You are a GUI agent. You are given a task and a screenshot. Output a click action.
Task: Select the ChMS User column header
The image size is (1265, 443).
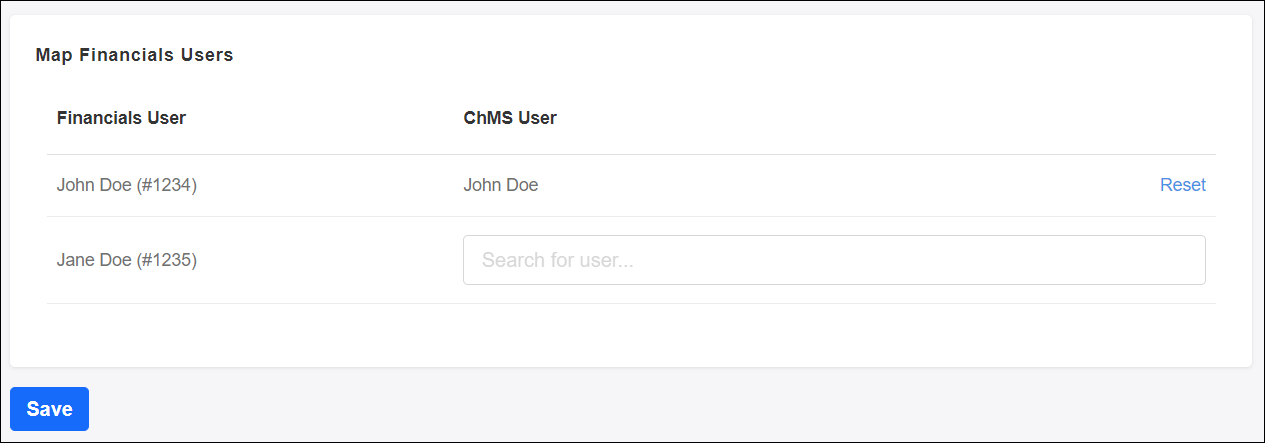click(510, 118)
